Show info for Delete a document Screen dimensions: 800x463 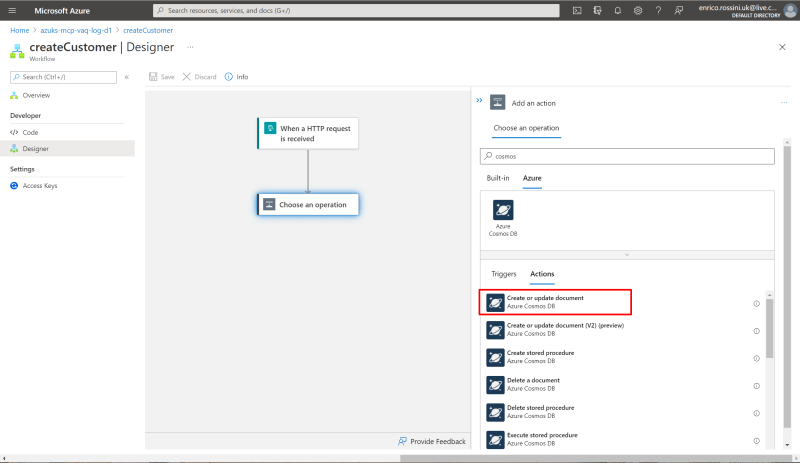[757, 386]
